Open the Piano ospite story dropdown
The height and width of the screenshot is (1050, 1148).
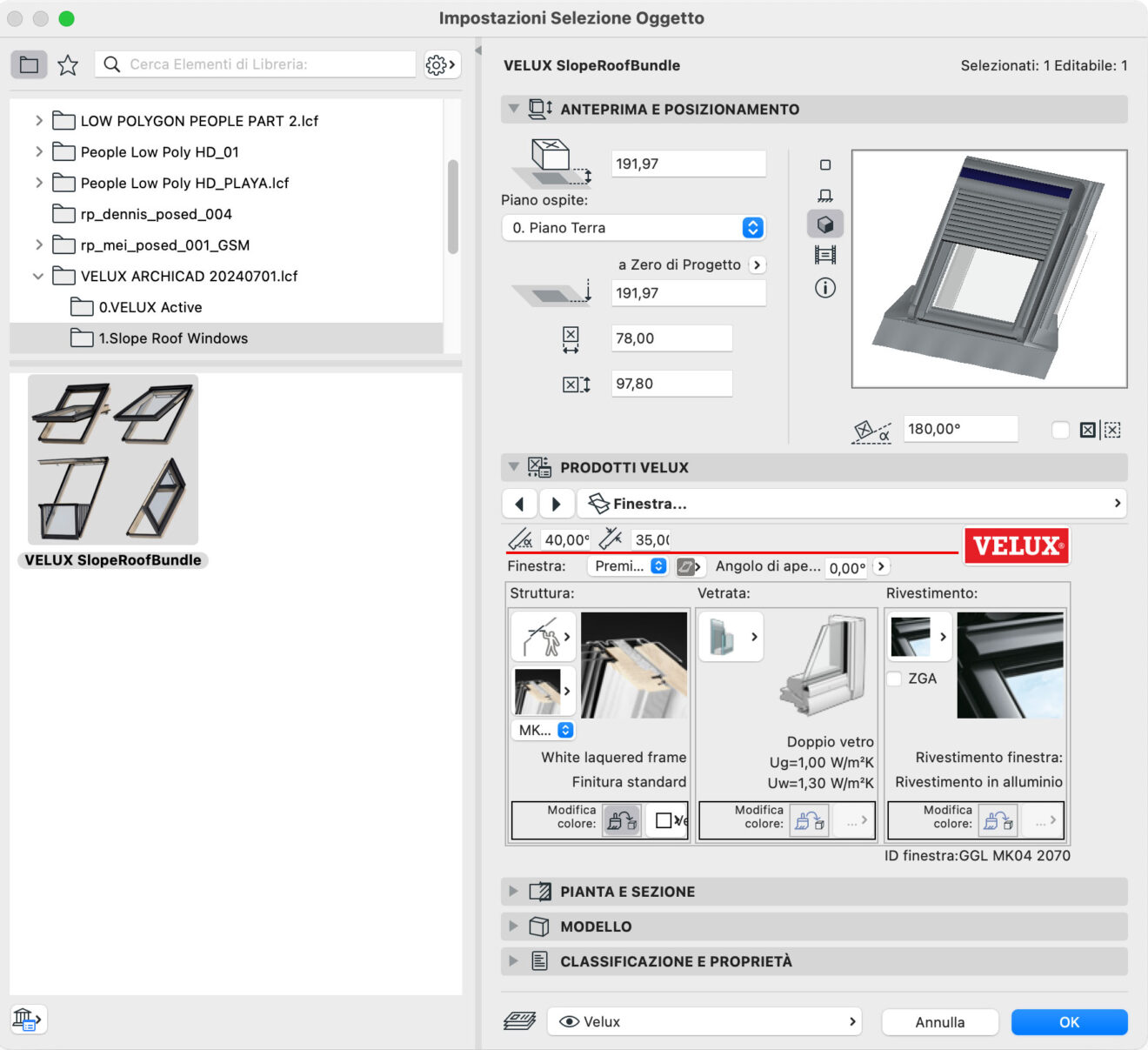[x=633, y=228]
